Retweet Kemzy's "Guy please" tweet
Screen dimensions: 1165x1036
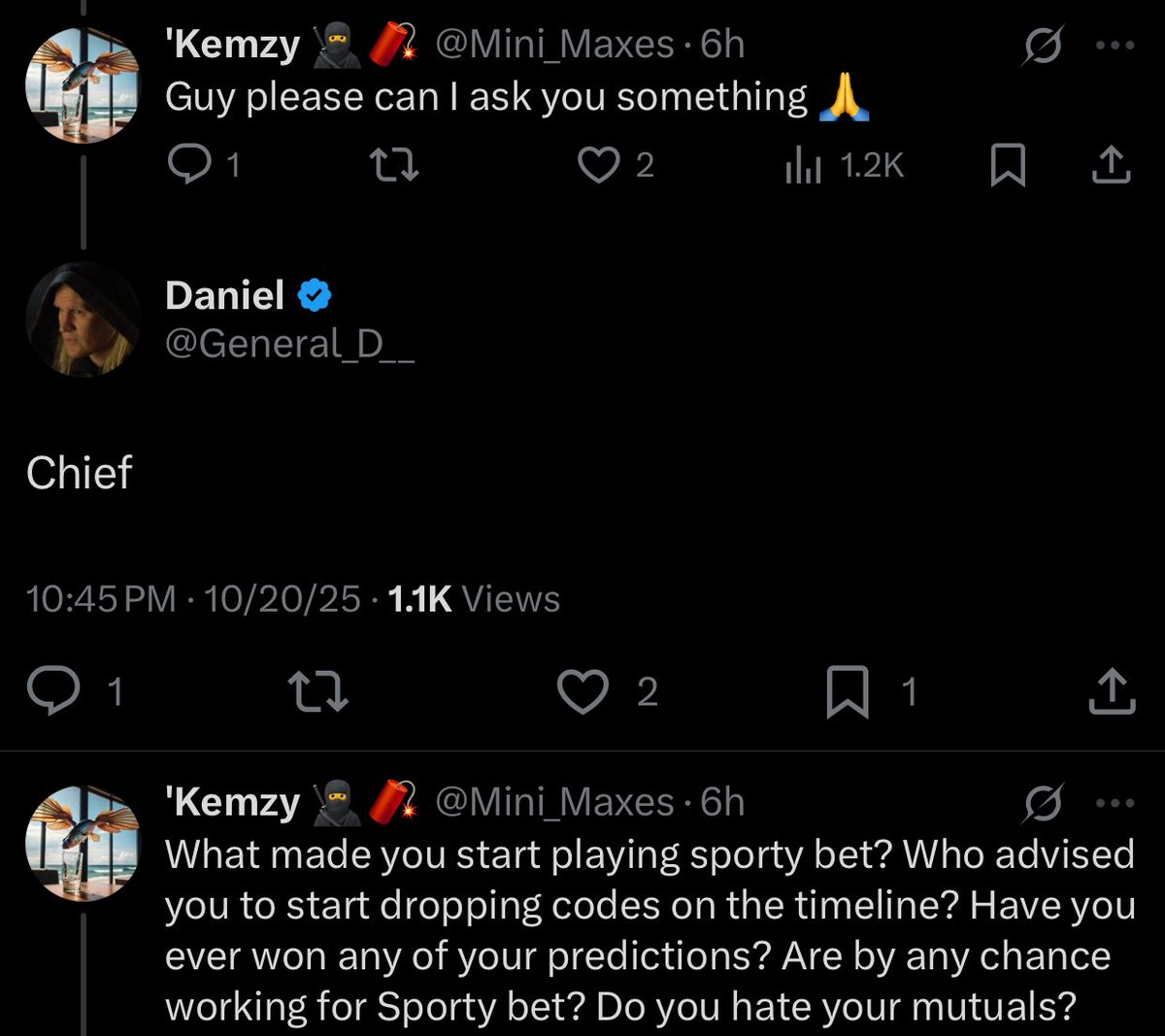point(397,166)
